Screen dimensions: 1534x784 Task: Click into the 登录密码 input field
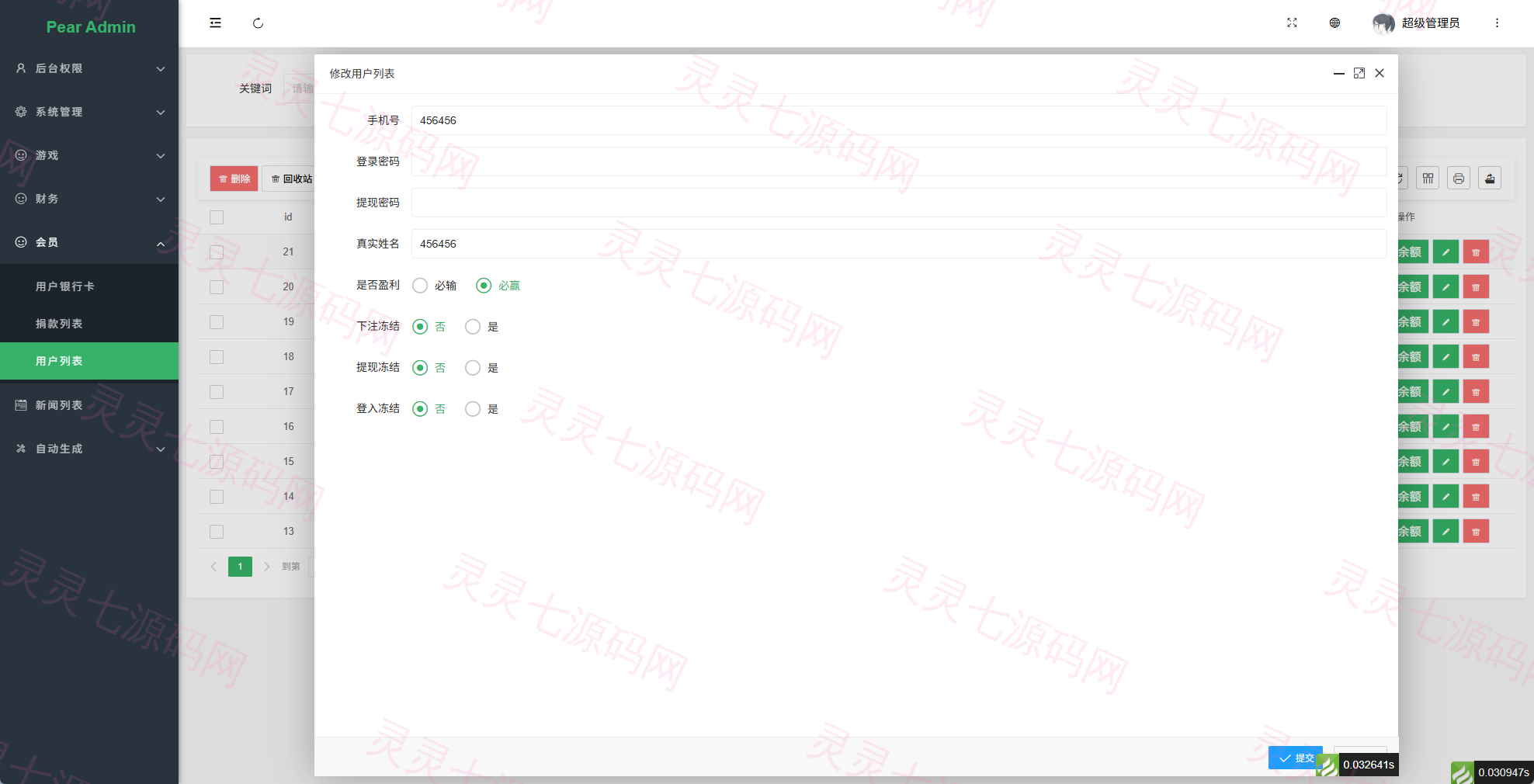pyautogui.click(x=899, y=161)
